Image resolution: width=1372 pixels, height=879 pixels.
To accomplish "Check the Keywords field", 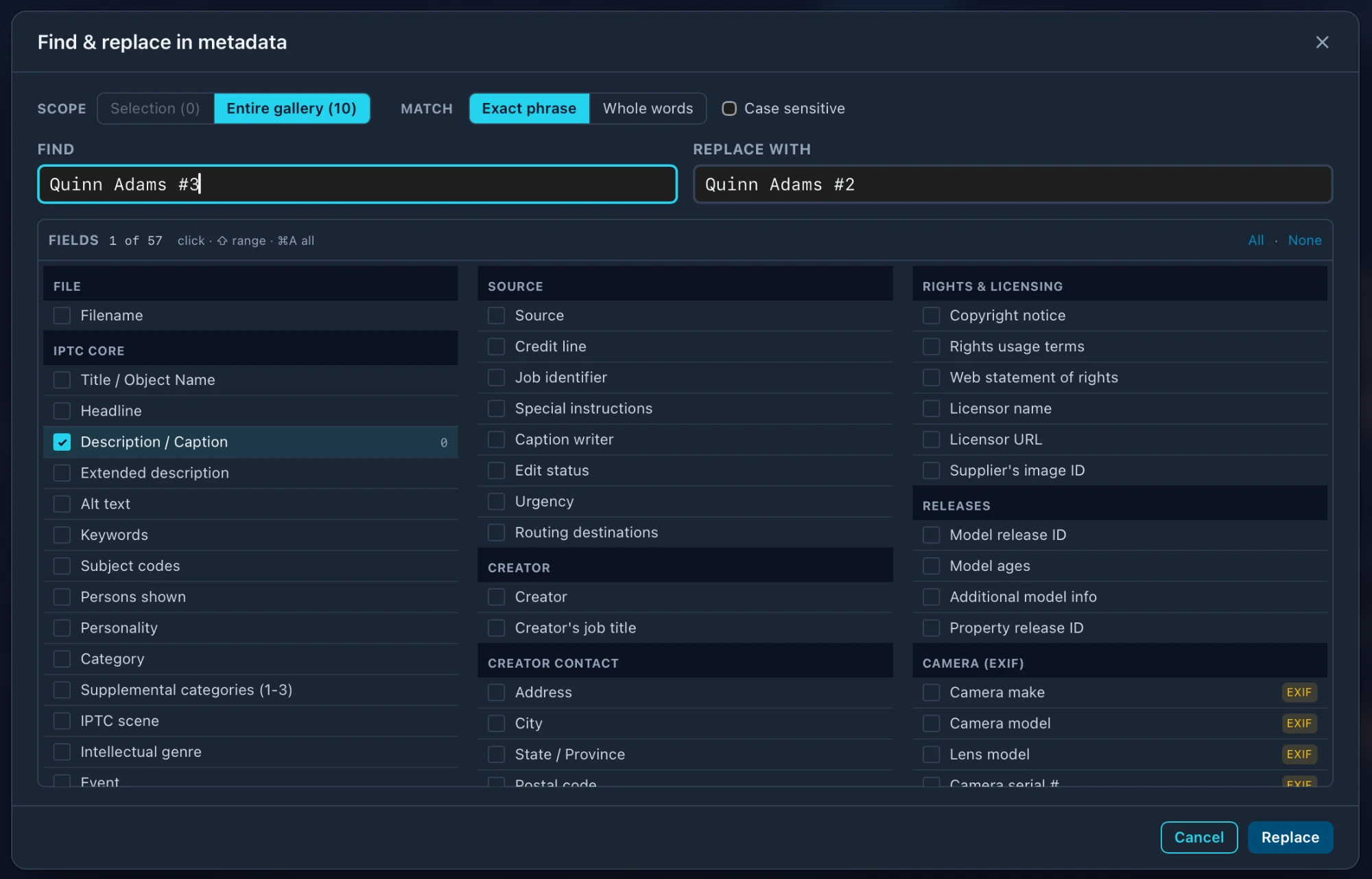I will [x=62, y=535].
